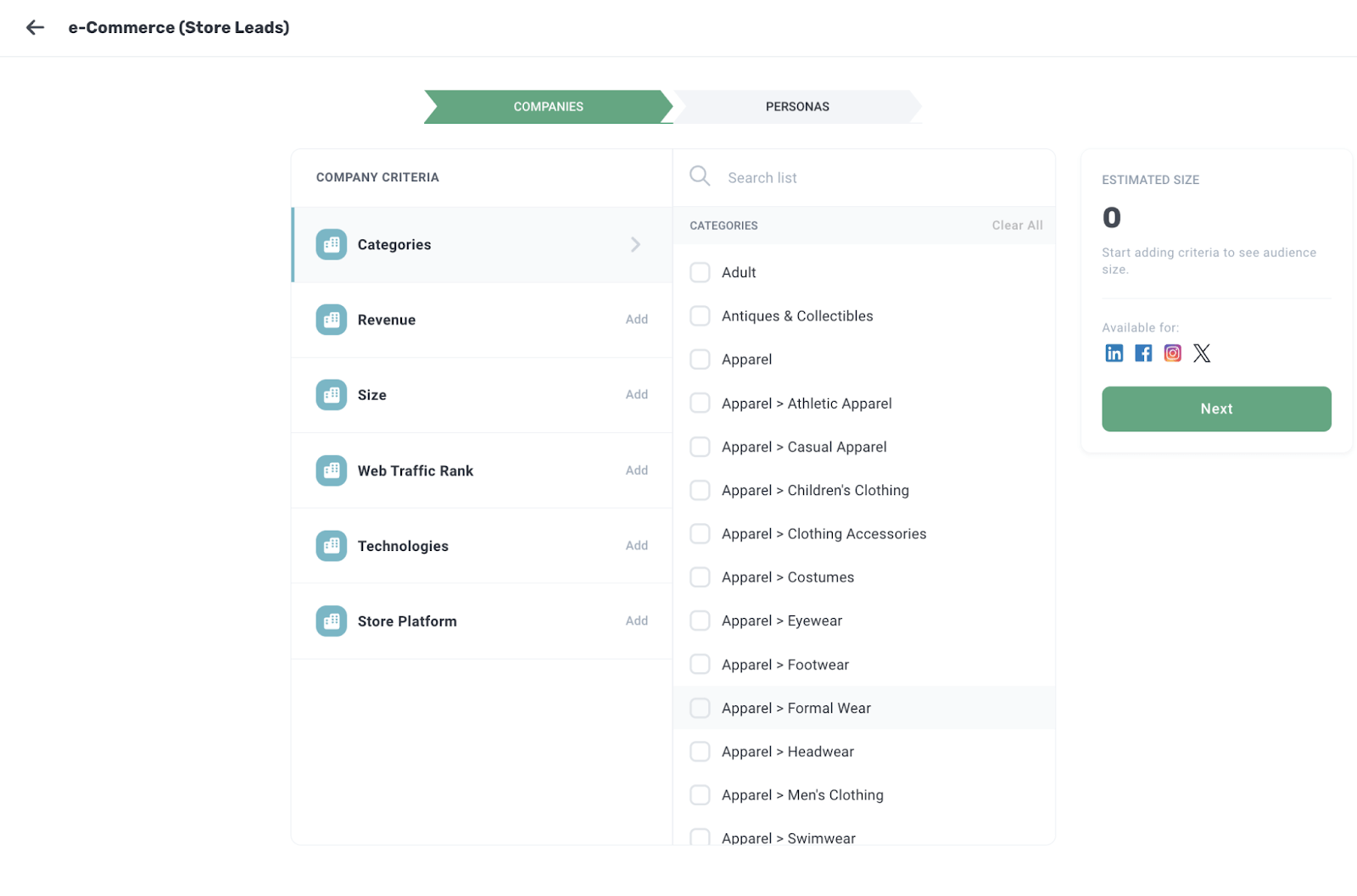The image size is (1357, 896).
Task: Select the Store Platform criteria row
Action: tap(482, 621)
